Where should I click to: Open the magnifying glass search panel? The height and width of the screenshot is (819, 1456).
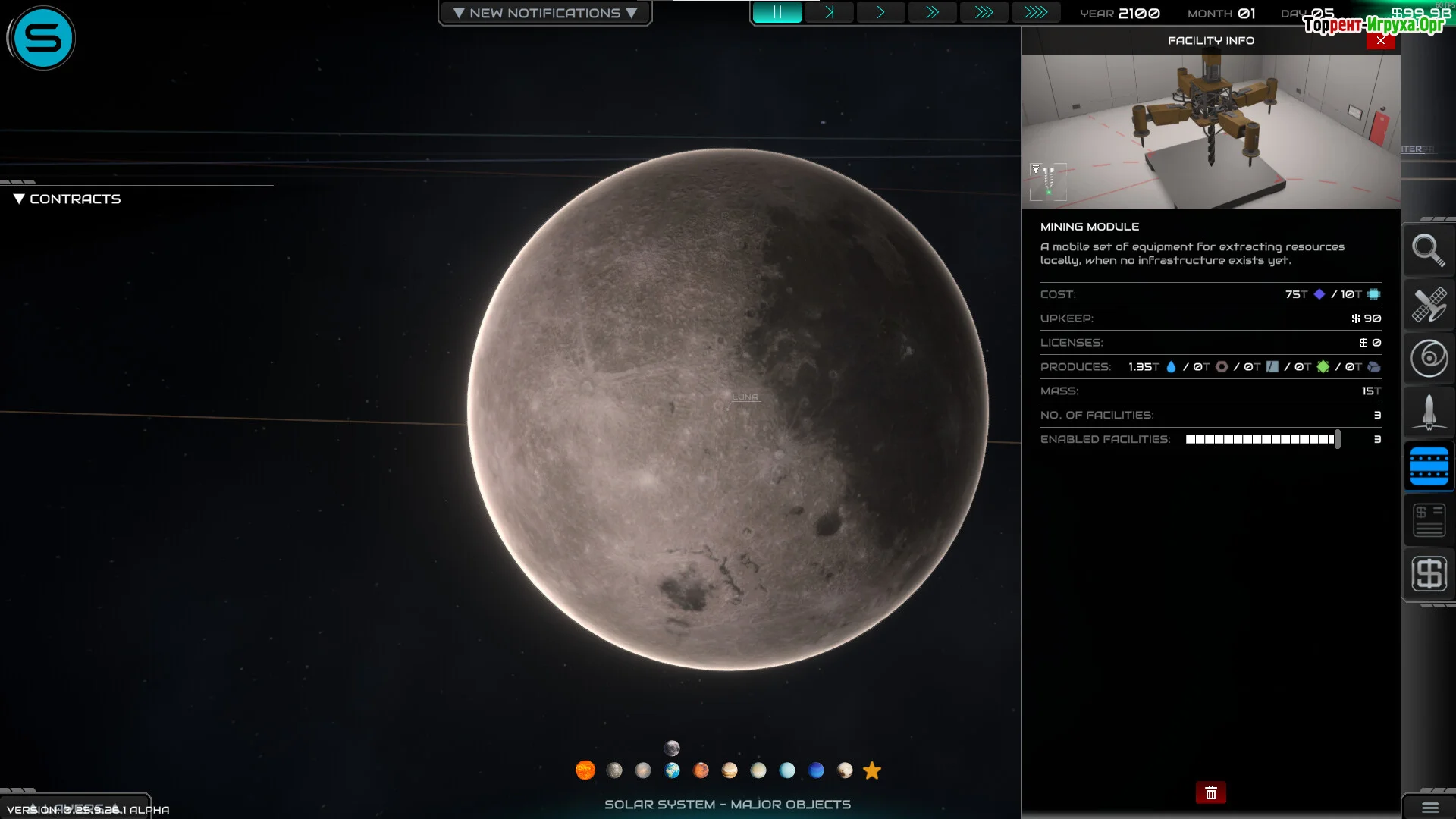[x=1429, y=250]
